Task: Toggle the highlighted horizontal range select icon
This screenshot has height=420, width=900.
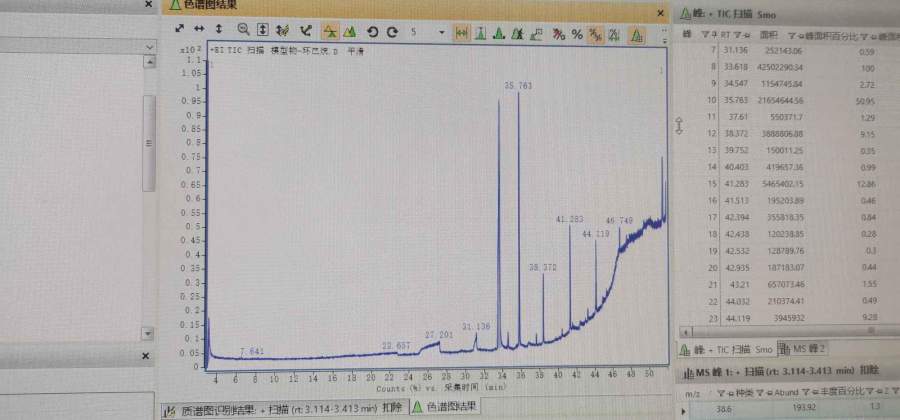Action: [x=461, y=34]
